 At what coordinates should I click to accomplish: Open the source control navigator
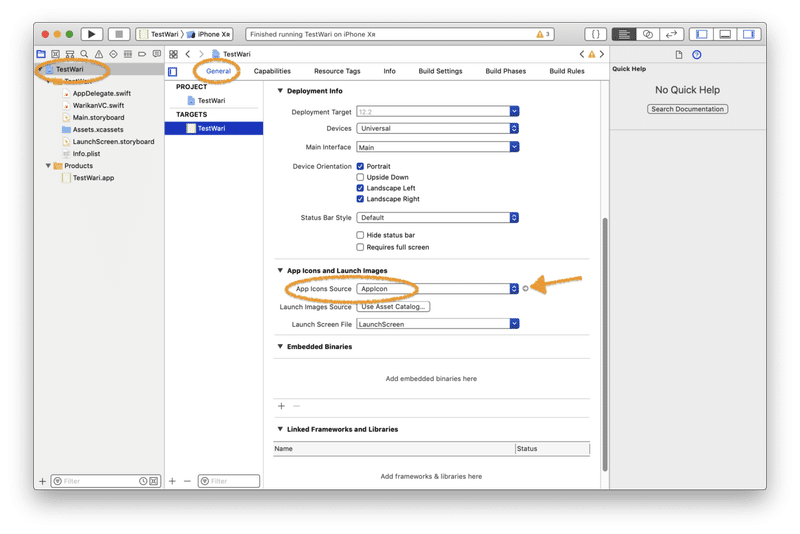tap(56, 54)
